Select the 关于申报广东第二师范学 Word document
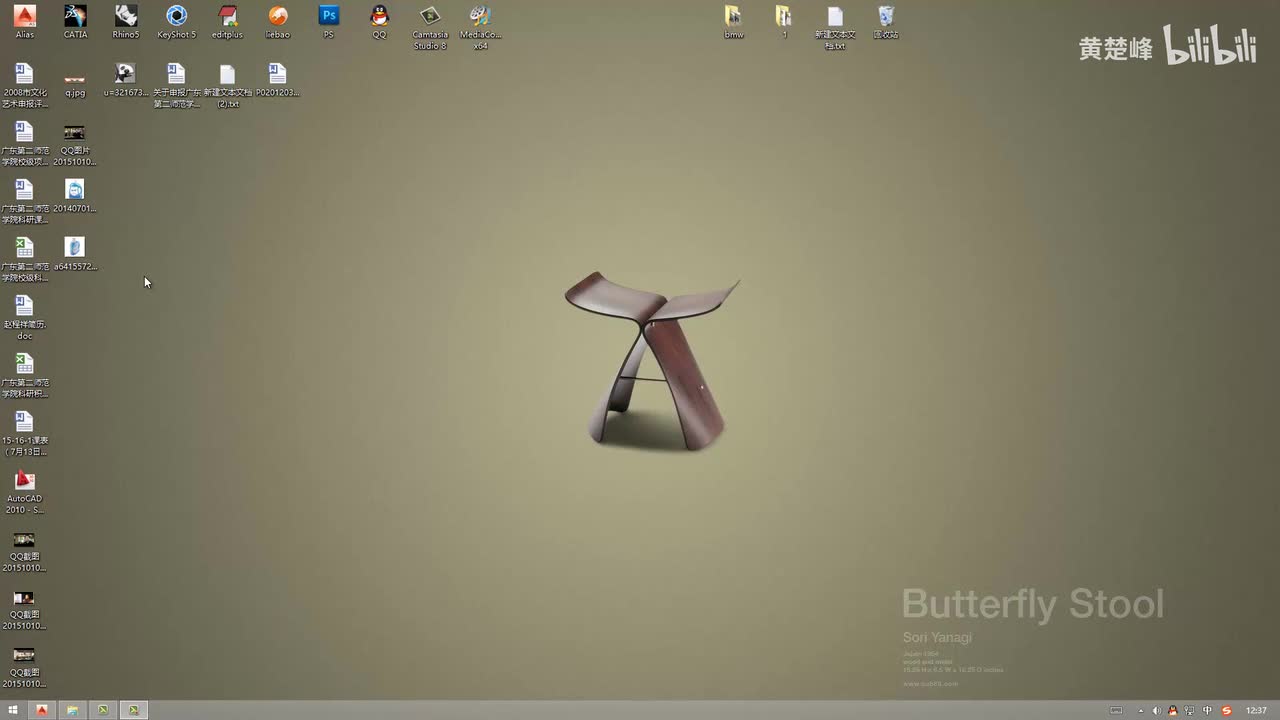Screen dimensions: 1280x720 [177, 86]
